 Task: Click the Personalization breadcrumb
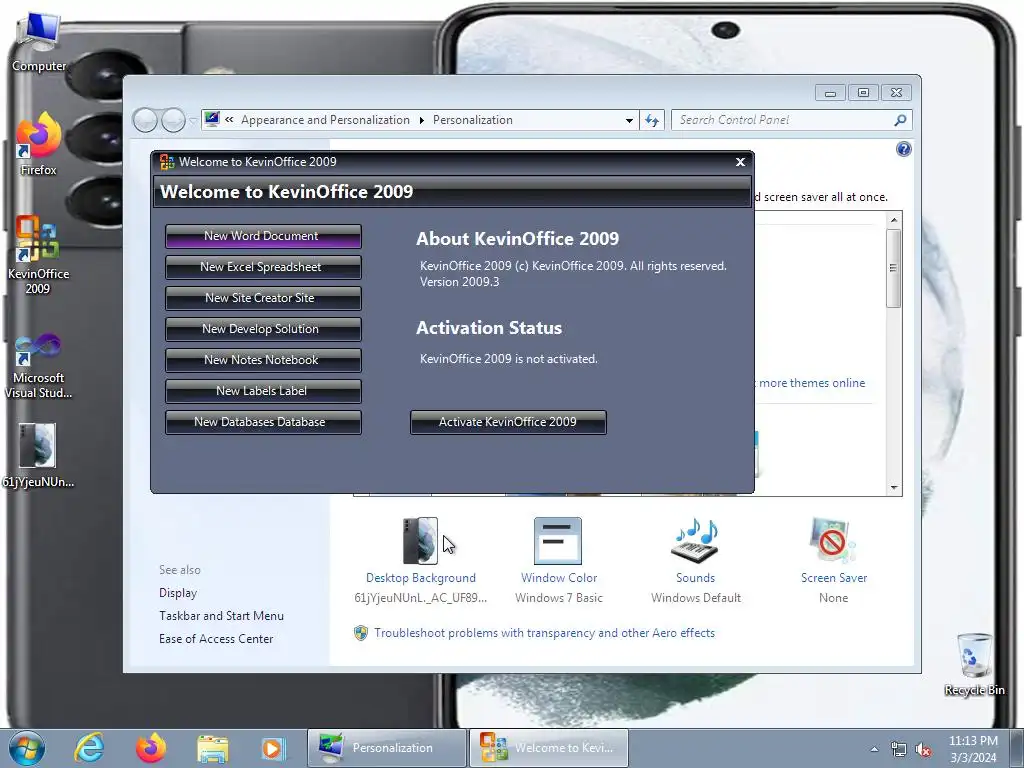(x=473, y=120)
